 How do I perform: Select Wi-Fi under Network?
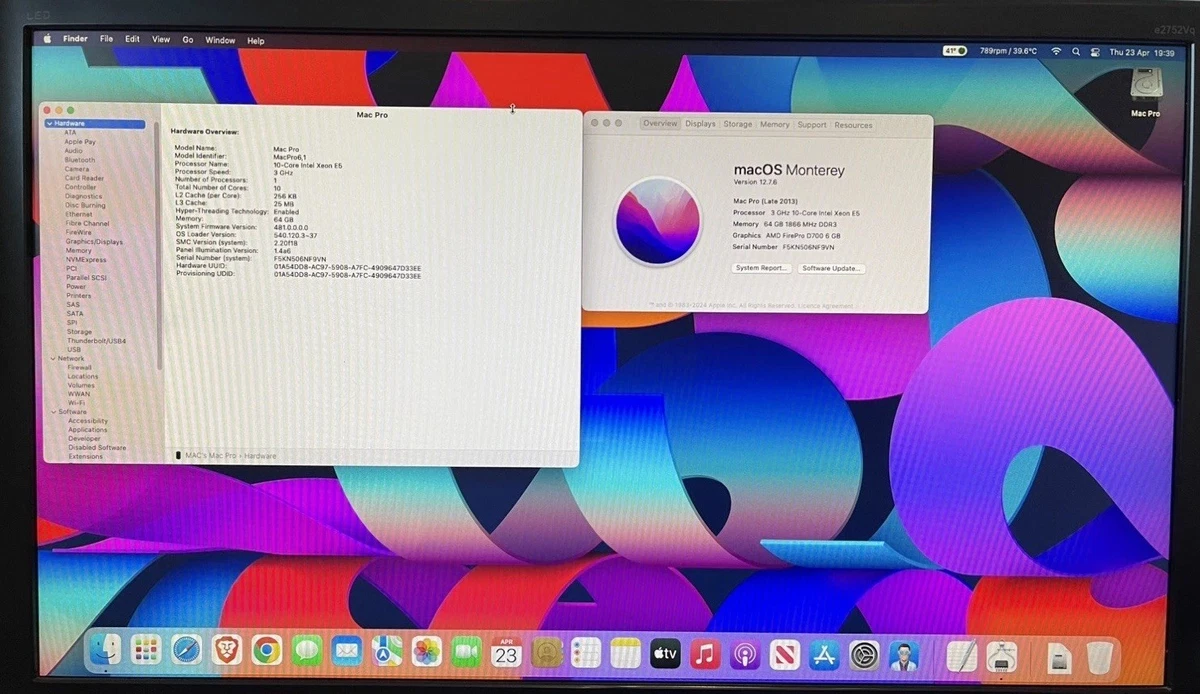[76, 403]
